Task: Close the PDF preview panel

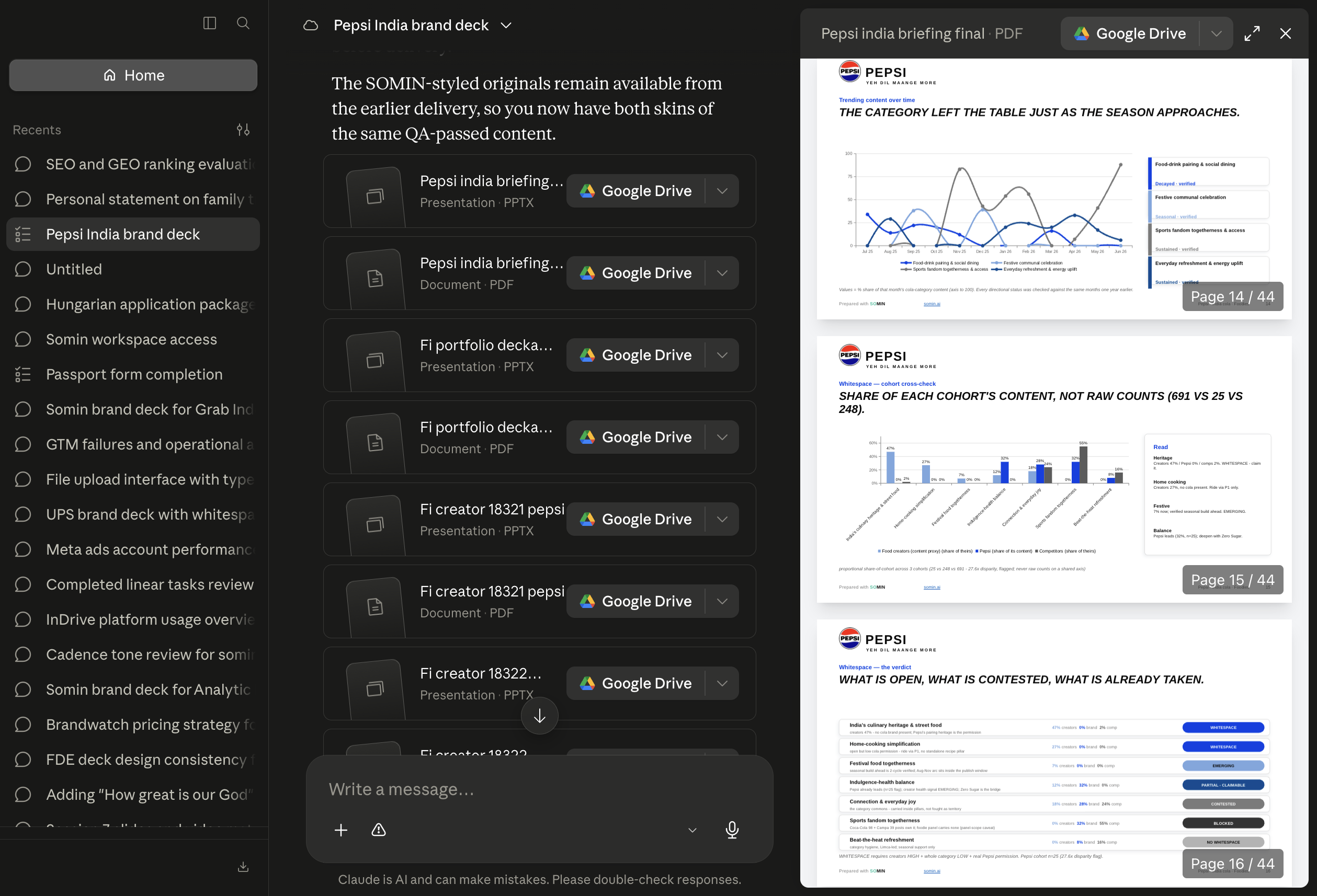Action: point(1286,34)
